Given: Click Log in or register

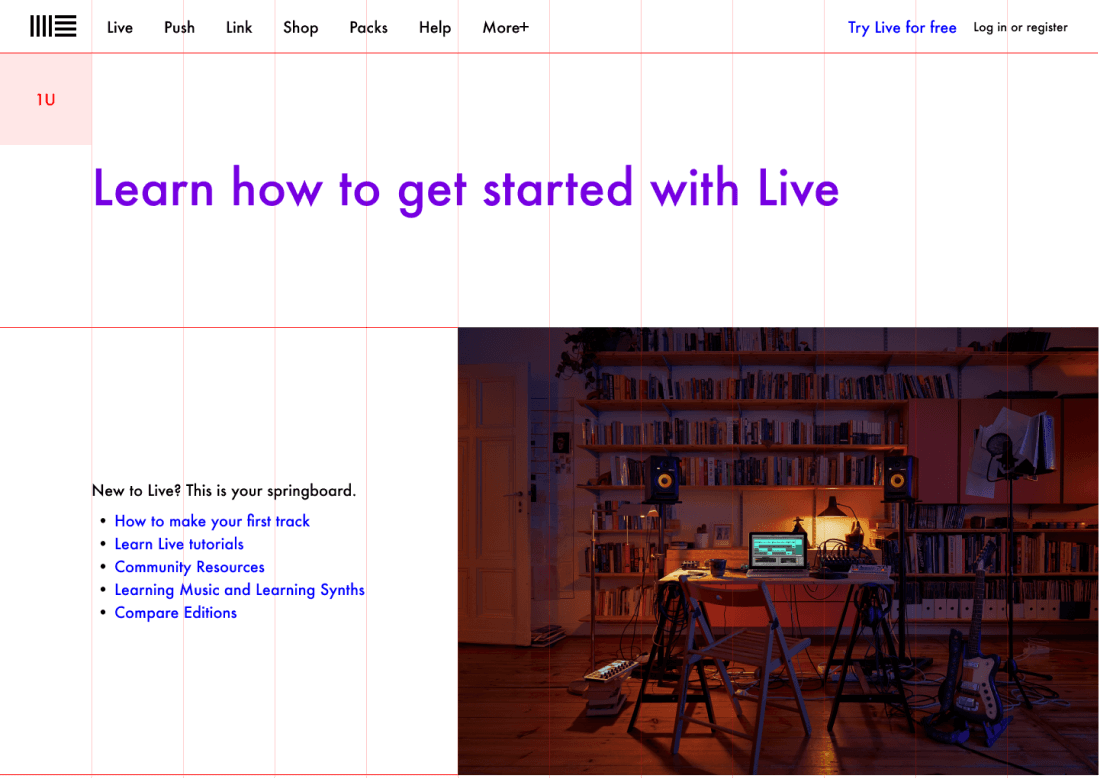Looking at the screenshot, I should pos(1020,27).
